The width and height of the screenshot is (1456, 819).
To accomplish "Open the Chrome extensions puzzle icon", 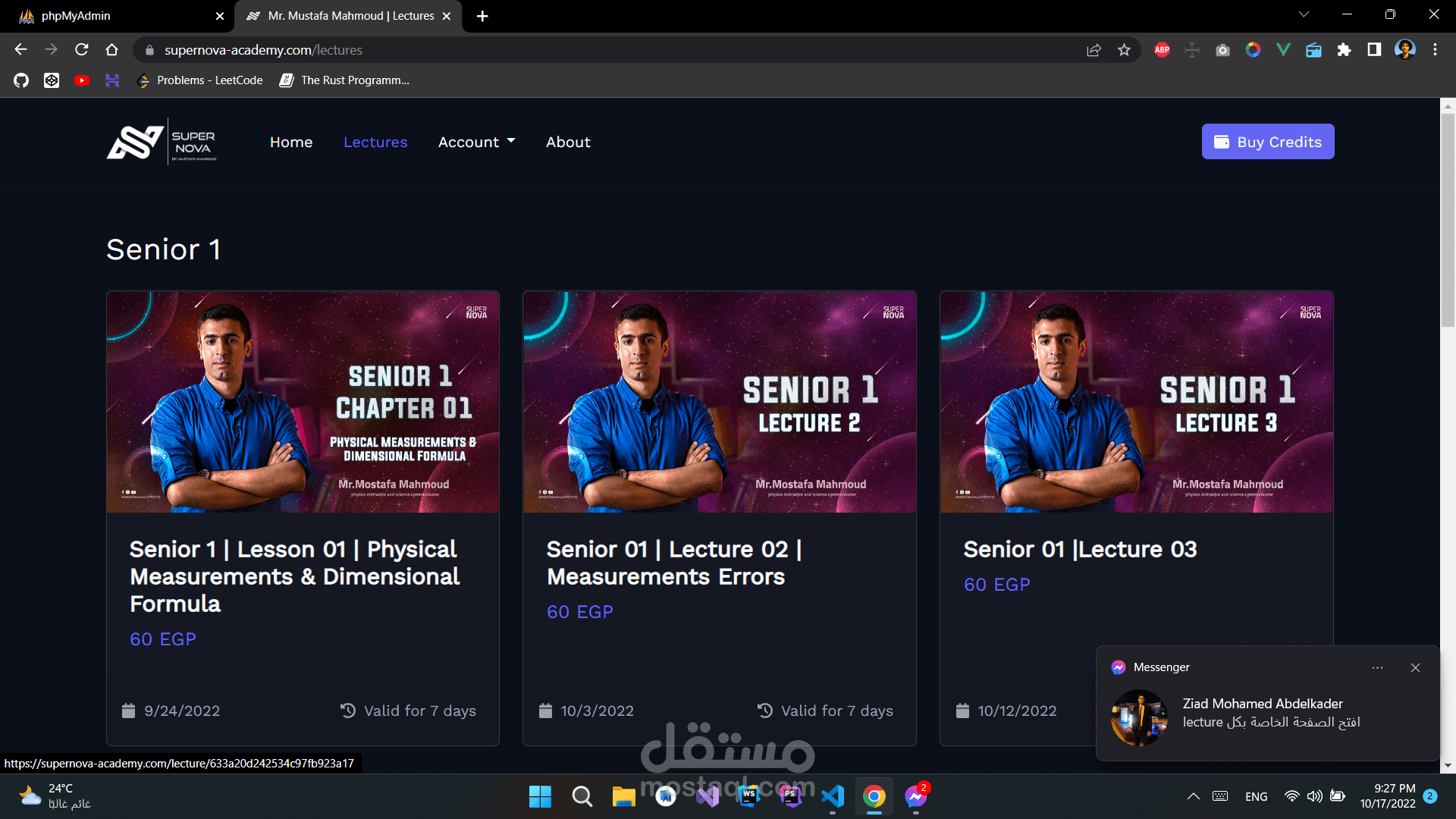I will point(1344,50).
